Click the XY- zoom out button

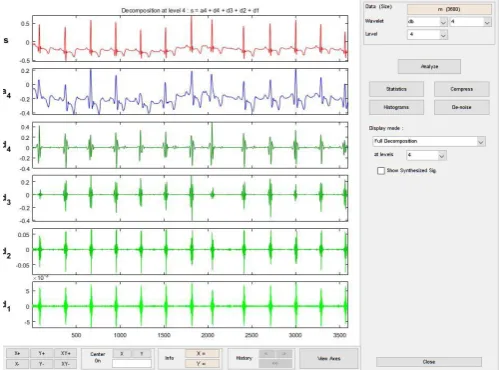point(65,364)
